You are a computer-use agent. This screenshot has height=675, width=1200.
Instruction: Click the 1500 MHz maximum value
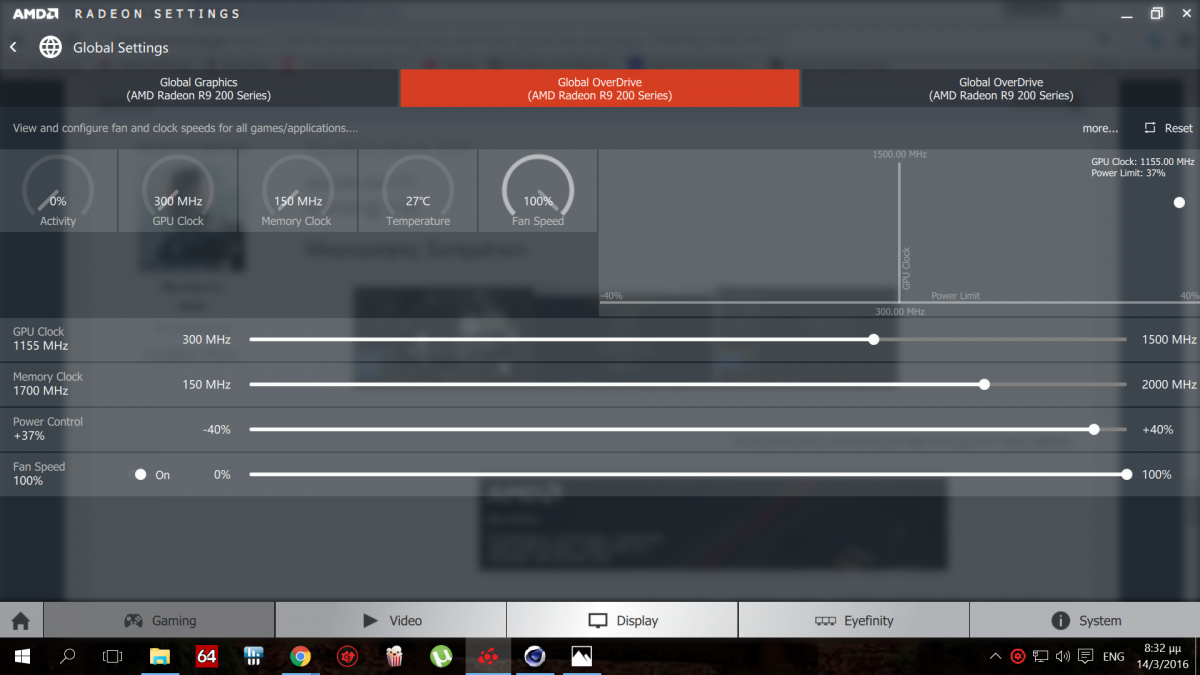(x=1169, y=340)
